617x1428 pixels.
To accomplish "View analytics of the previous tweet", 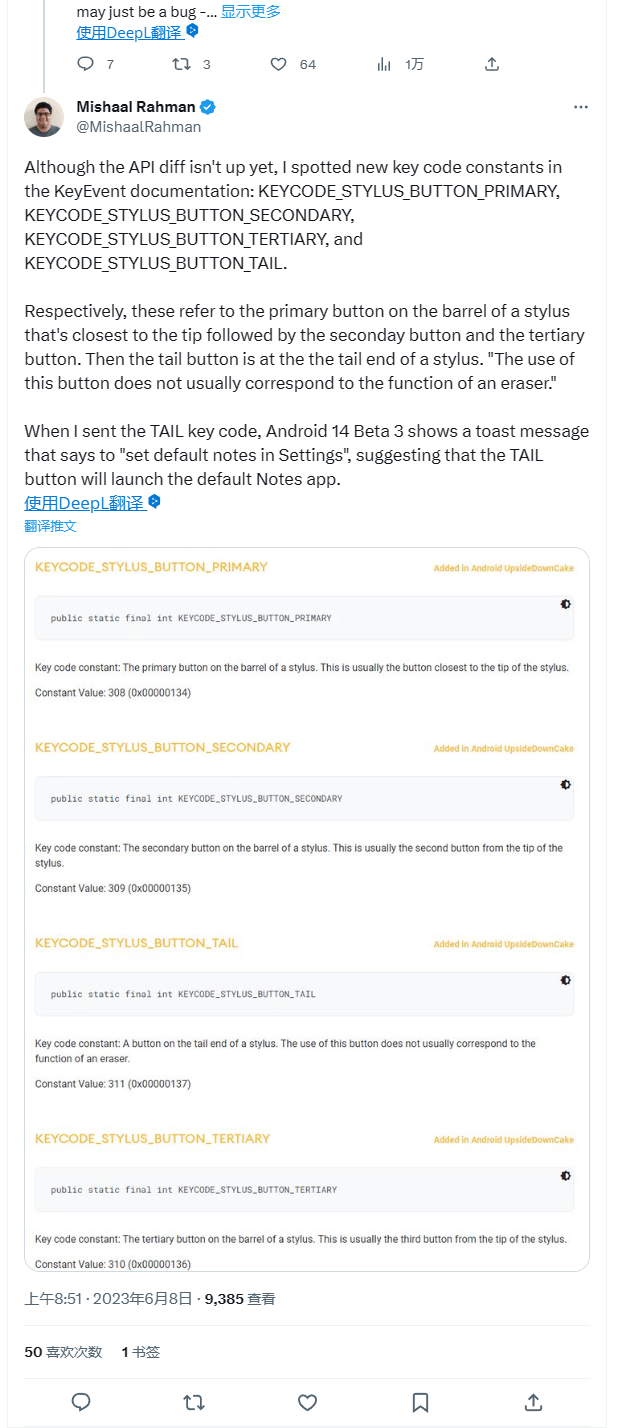I will click(385, 64).
